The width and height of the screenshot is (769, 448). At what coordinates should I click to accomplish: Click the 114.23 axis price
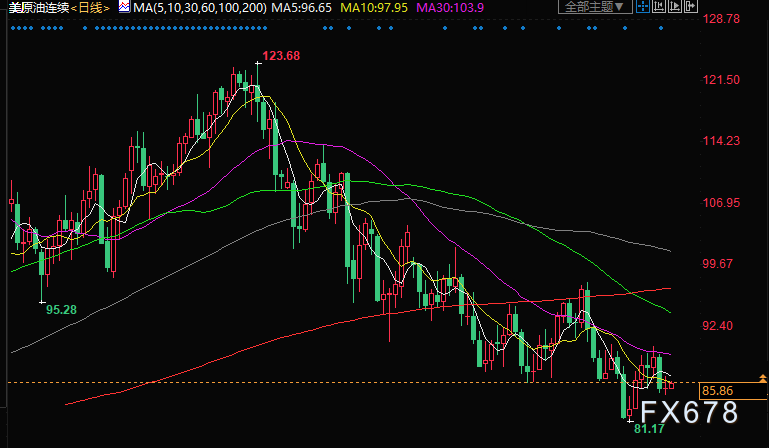pyautogui.click(x=721, y=141)
